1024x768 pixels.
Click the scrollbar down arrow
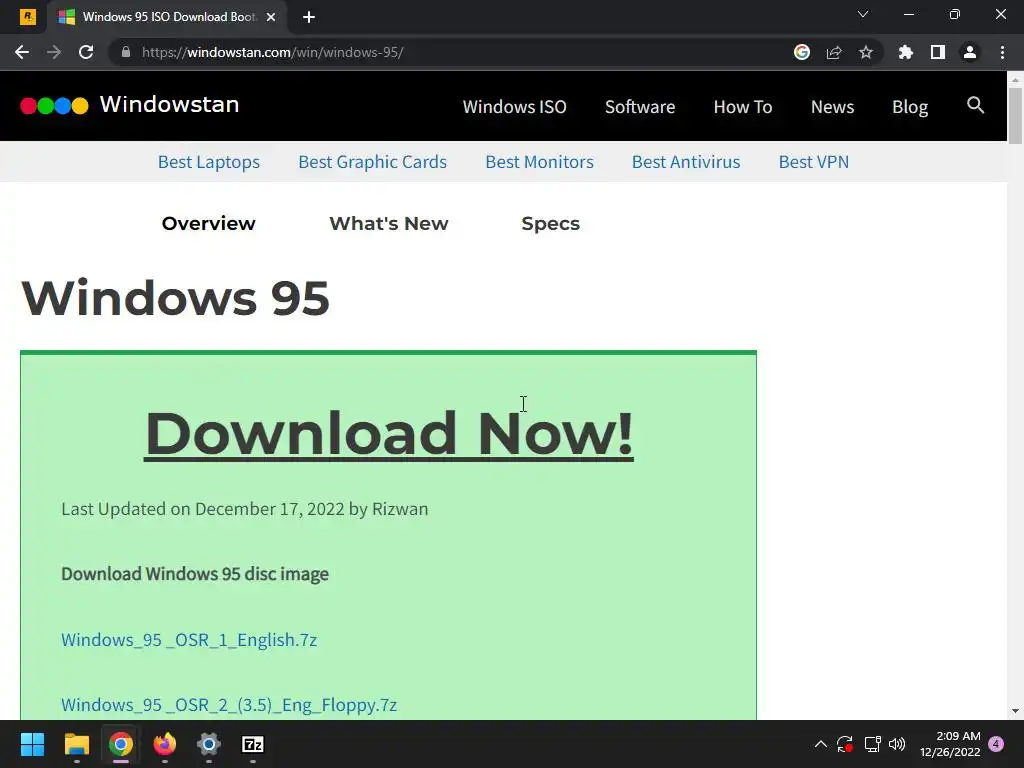[1015, 712]
